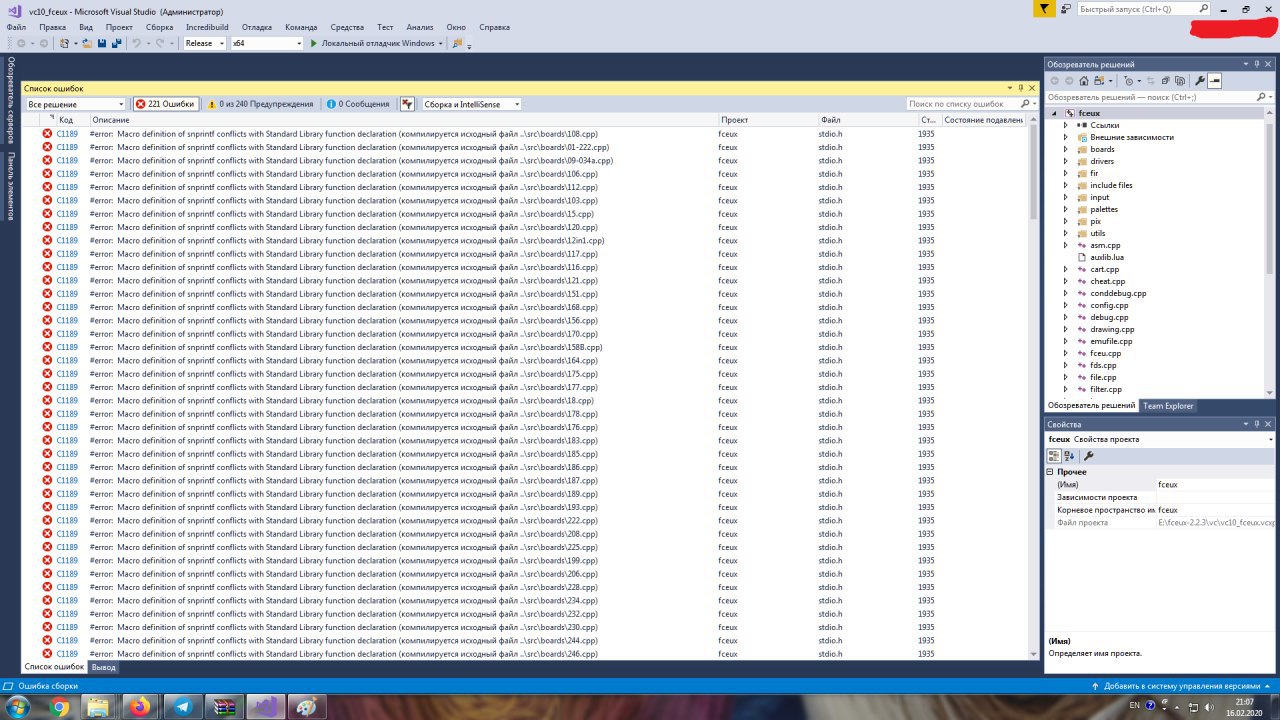This screenshot has height=720, width=1280.
Task: Open the Сборка и IntelliSense dropdown
Action: [471, 104]
